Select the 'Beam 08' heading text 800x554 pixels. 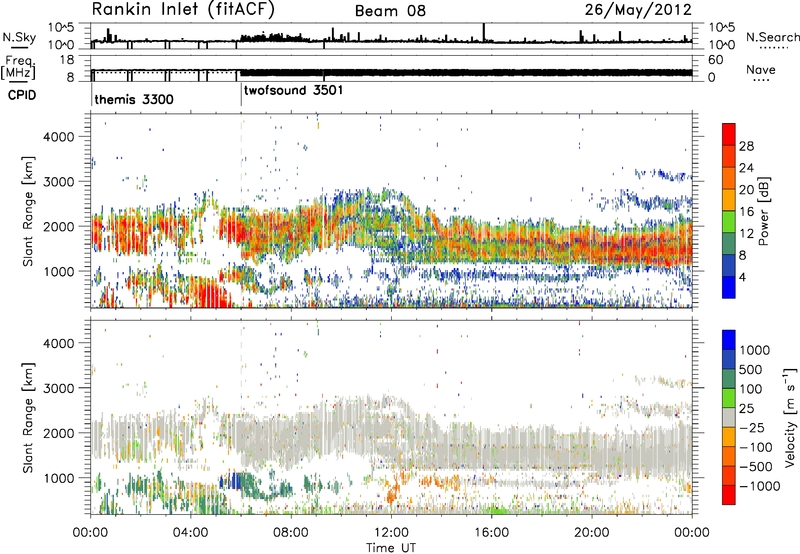(390, 11)
